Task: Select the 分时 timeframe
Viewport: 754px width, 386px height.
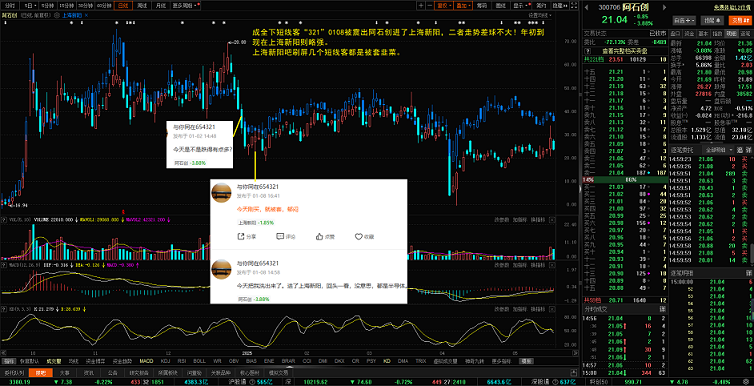Action: coord(10,6)
